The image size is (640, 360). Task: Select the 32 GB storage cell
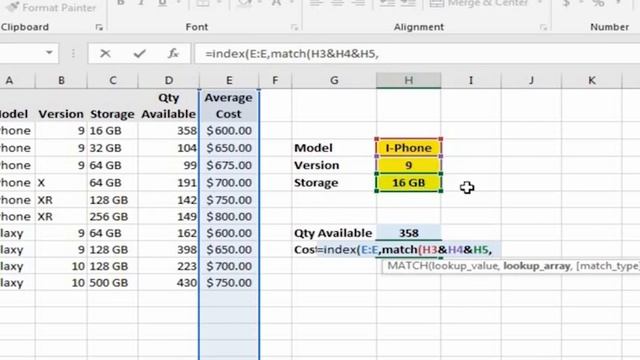coord(113,148)
